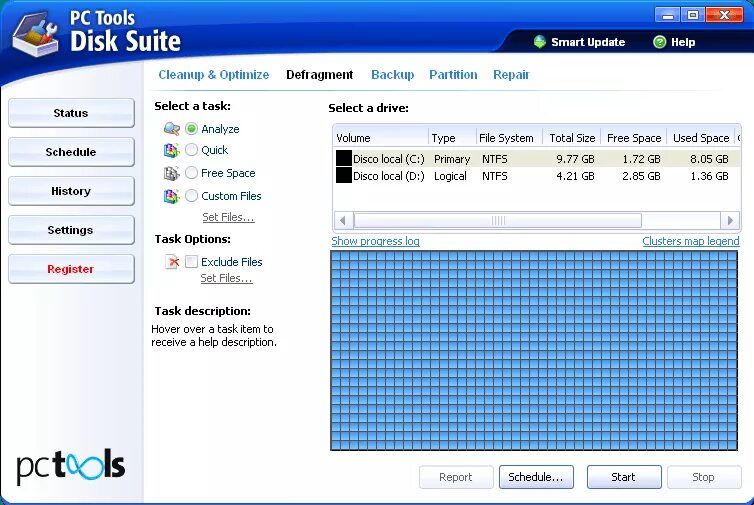This screenshot has height=505, width=754.
Task: Open Set Files... link under Custom Files
Action: click(x=228, y=217)
